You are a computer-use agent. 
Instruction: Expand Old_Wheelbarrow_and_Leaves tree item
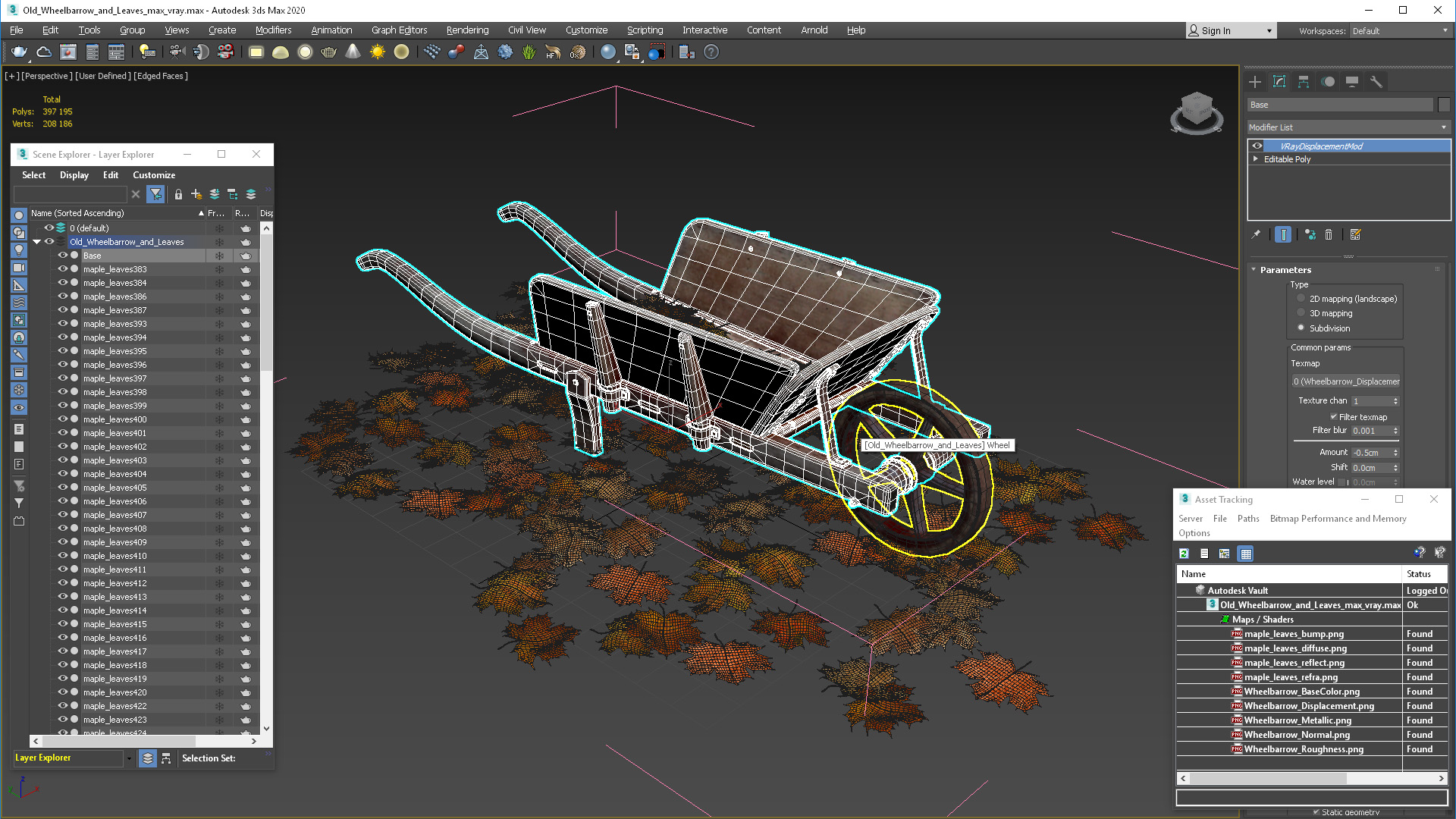[x=37, y=242]
